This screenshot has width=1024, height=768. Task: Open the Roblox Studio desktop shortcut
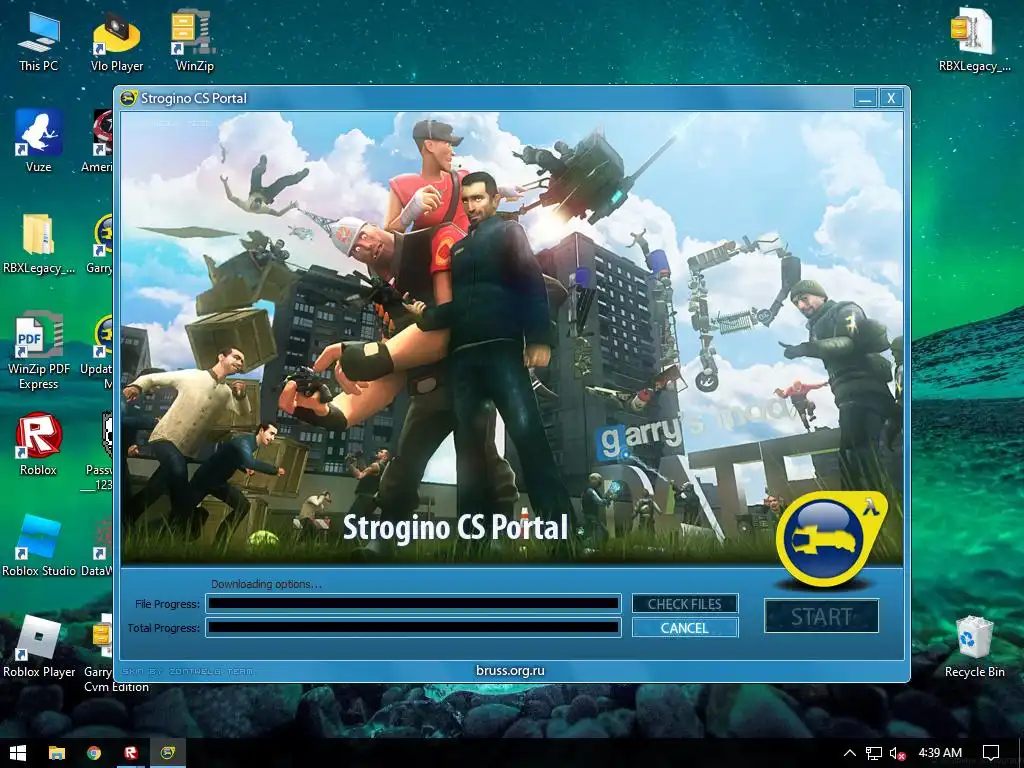click(x=39, y=545)
